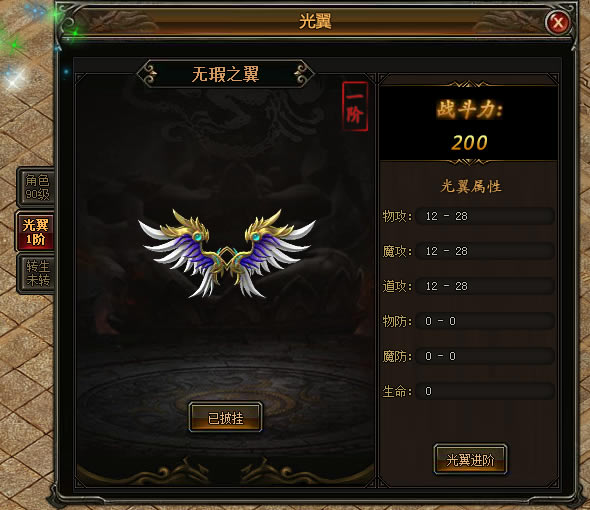The height and width of the screenshot is (510, 590).
Task: Click the red 一阶 rank badge
Action: pos(355,107)
